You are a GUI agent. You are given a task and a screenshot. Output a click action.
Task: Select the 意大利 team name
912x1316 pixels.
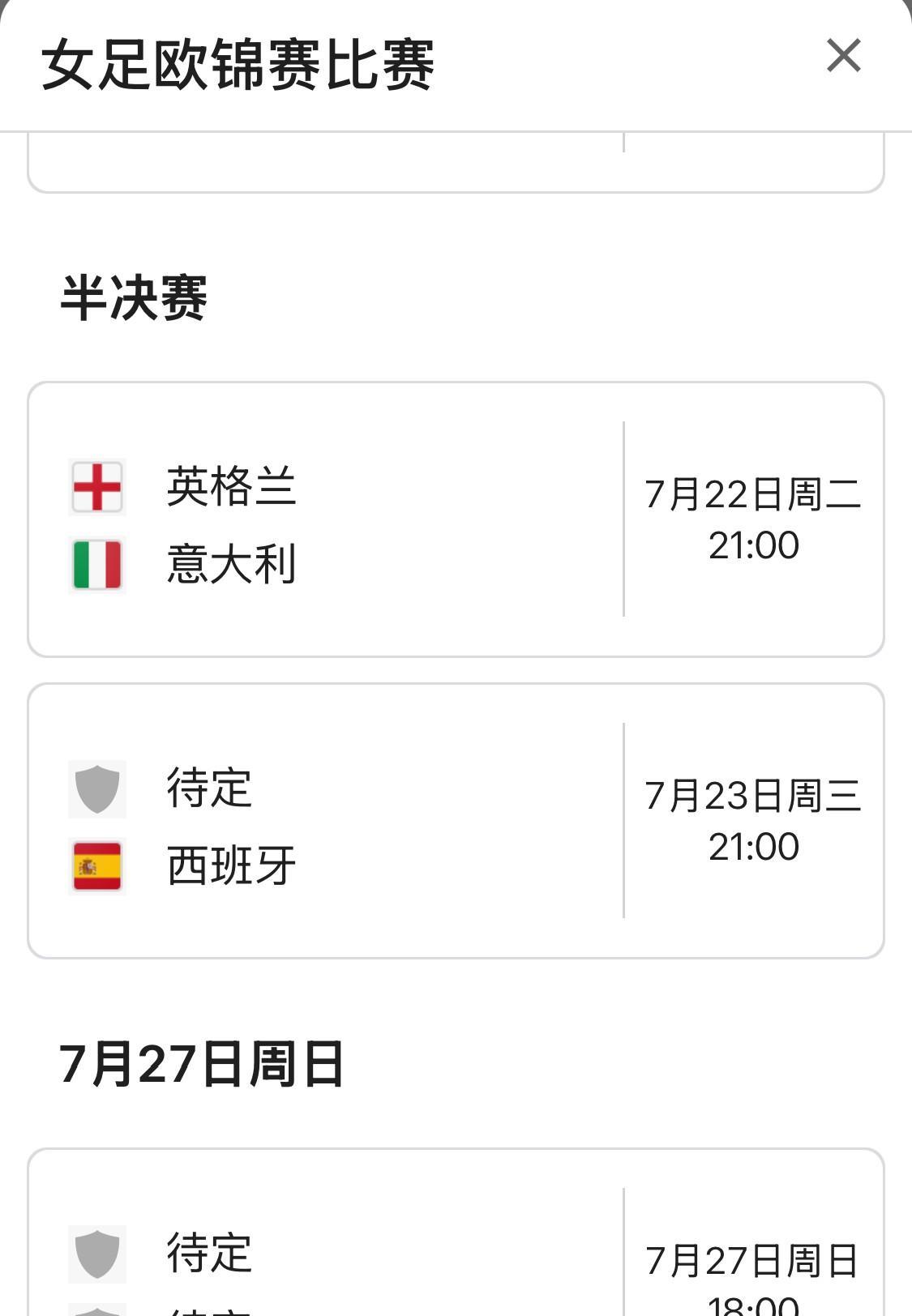[231, 565]
